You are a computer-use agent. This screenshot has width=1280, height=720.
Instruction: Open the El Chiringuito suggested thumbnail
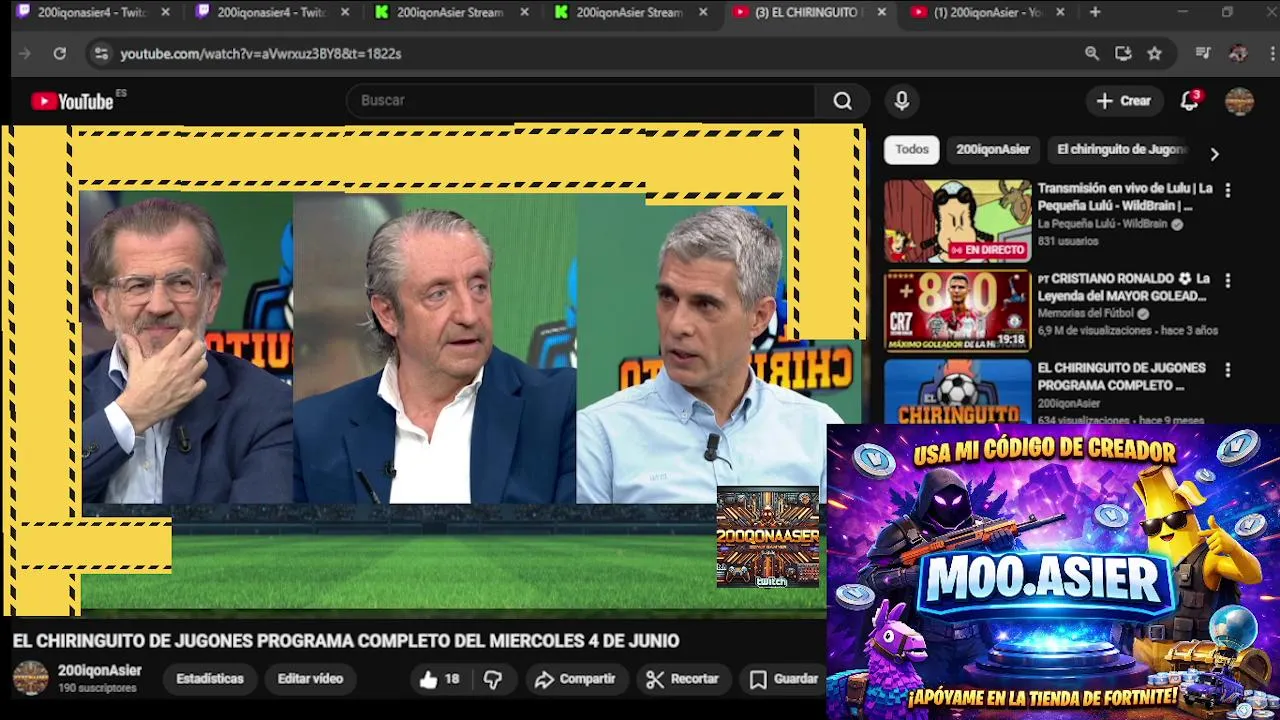(x=957, y=392)
